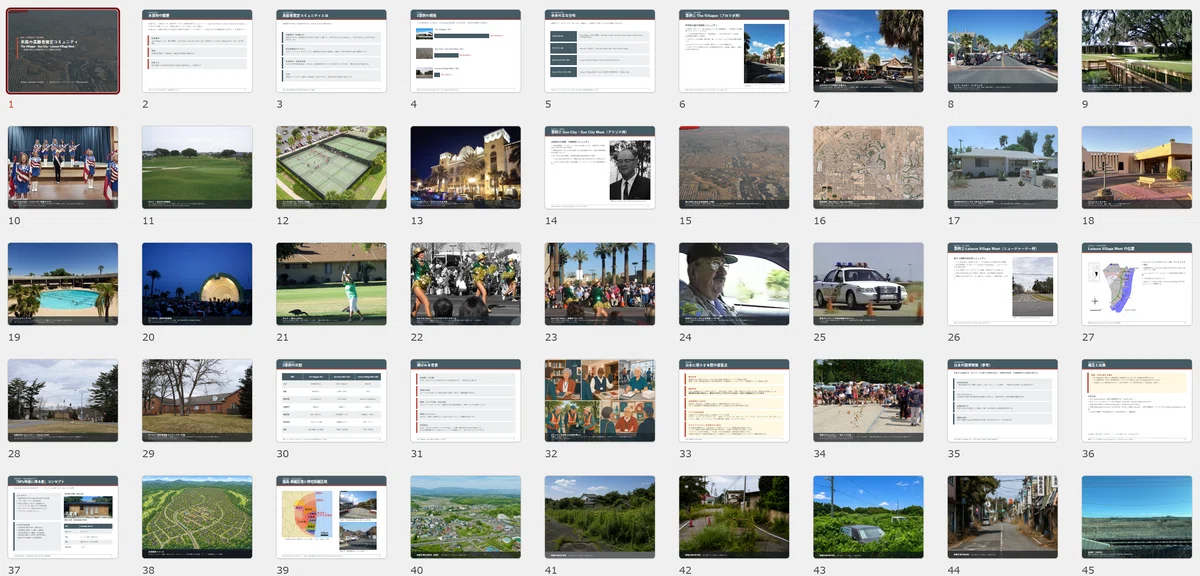Image resolution: width=1200 pixels, height=576 pixels.
Task: Select slide 31 text slide
Action: [466, 401]
